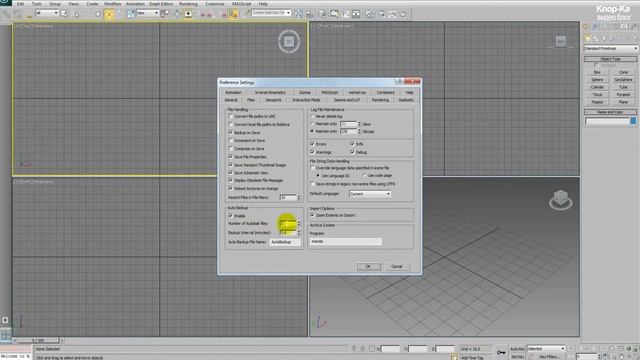
Task: Switch to the General tab
Action: 231,100
